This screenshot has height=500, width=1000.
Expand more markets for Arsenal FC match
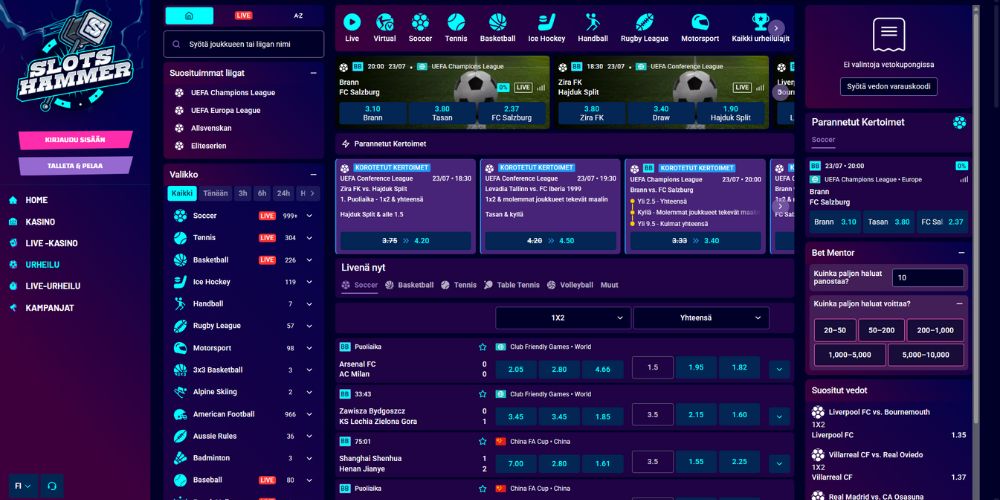coord(779,369)
